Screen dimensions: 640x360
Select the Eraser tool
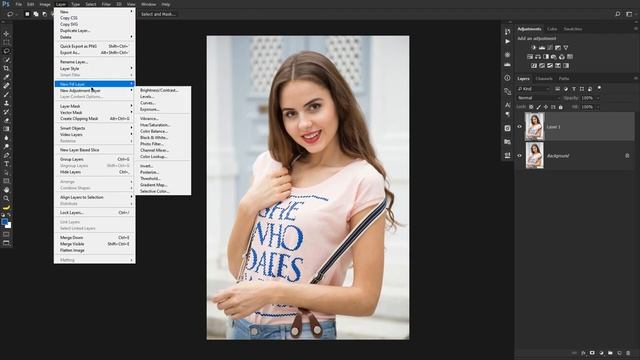(x=6, y=120)
